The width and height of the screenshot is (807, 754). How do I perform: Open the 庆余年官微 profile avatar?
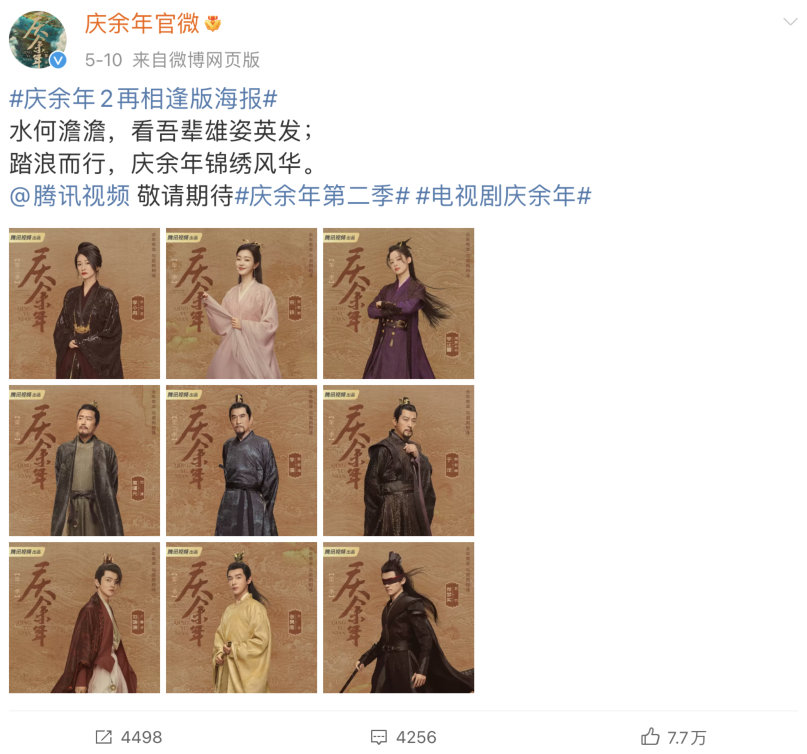[38, 40]
